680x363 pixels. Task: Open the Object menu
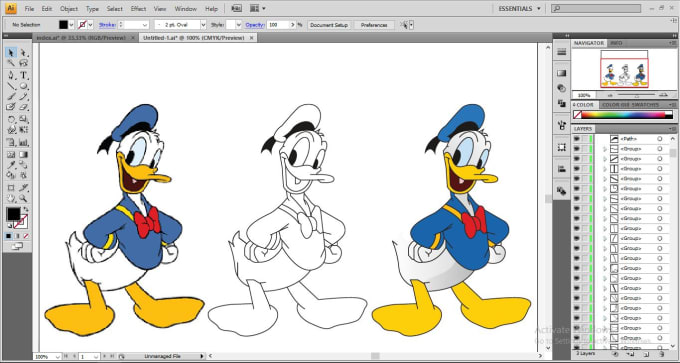(69, 9)
